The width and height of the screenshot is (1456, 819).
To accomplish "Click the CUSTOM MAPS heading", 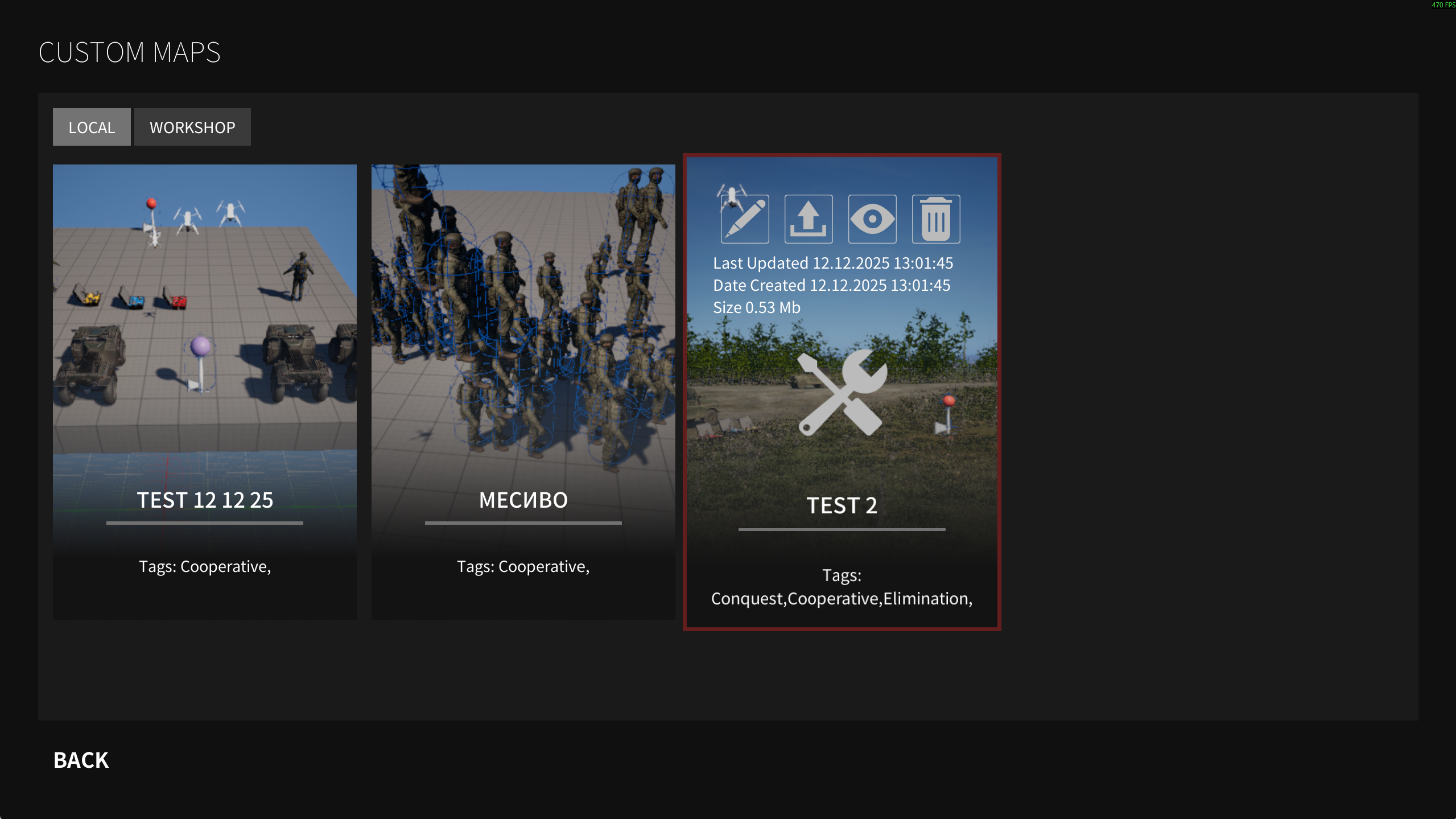I will tap(129, 52).
